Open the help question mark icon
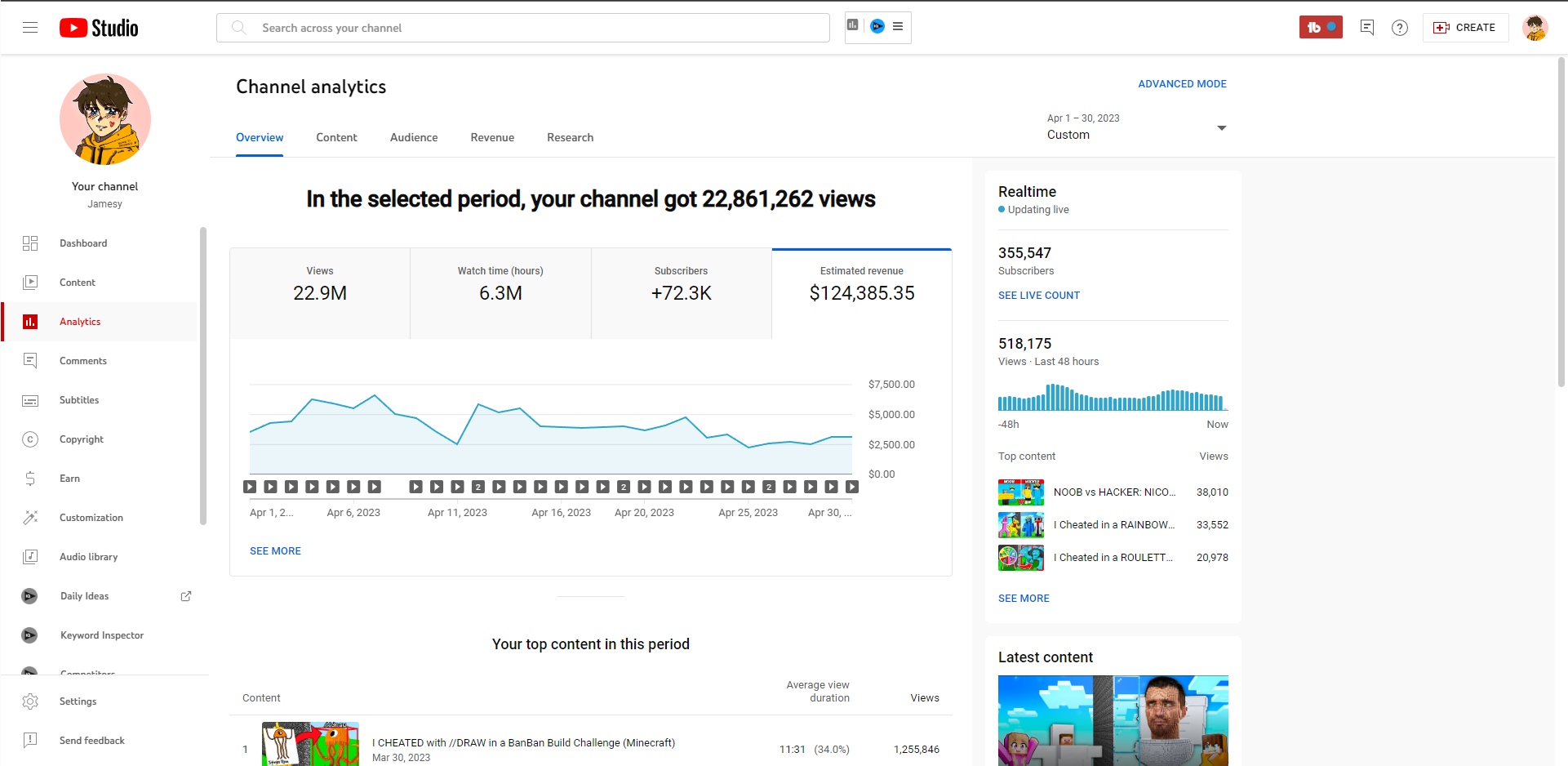1568x766 pixels. coord(1400,28)
